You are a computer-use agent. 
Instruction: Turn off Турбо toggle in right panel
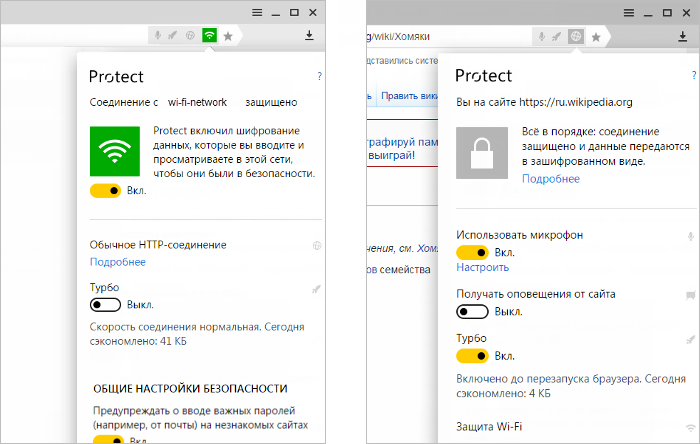point(472,356)
